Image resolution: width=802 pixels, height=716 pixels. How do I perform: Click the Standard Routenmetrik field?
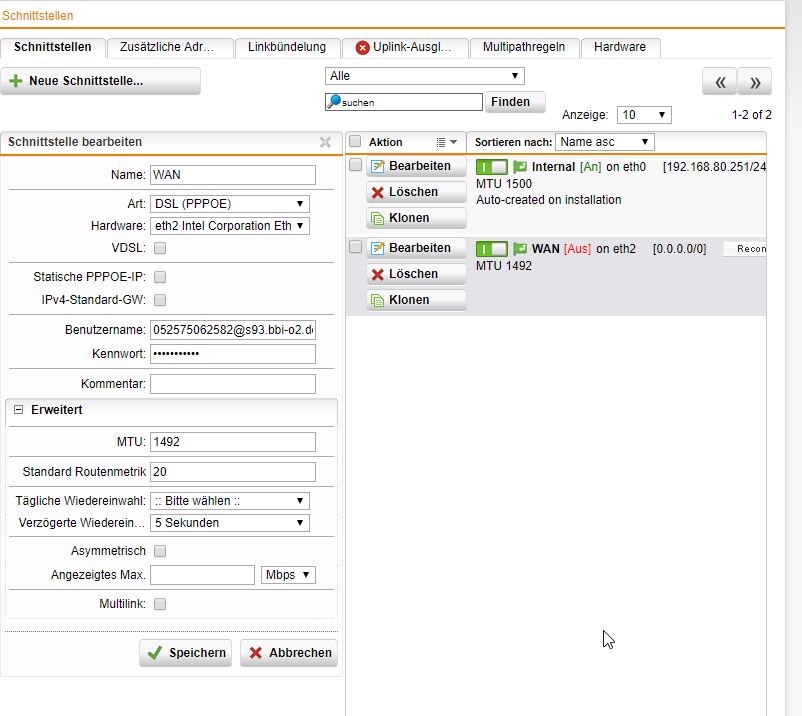[233, 472]
